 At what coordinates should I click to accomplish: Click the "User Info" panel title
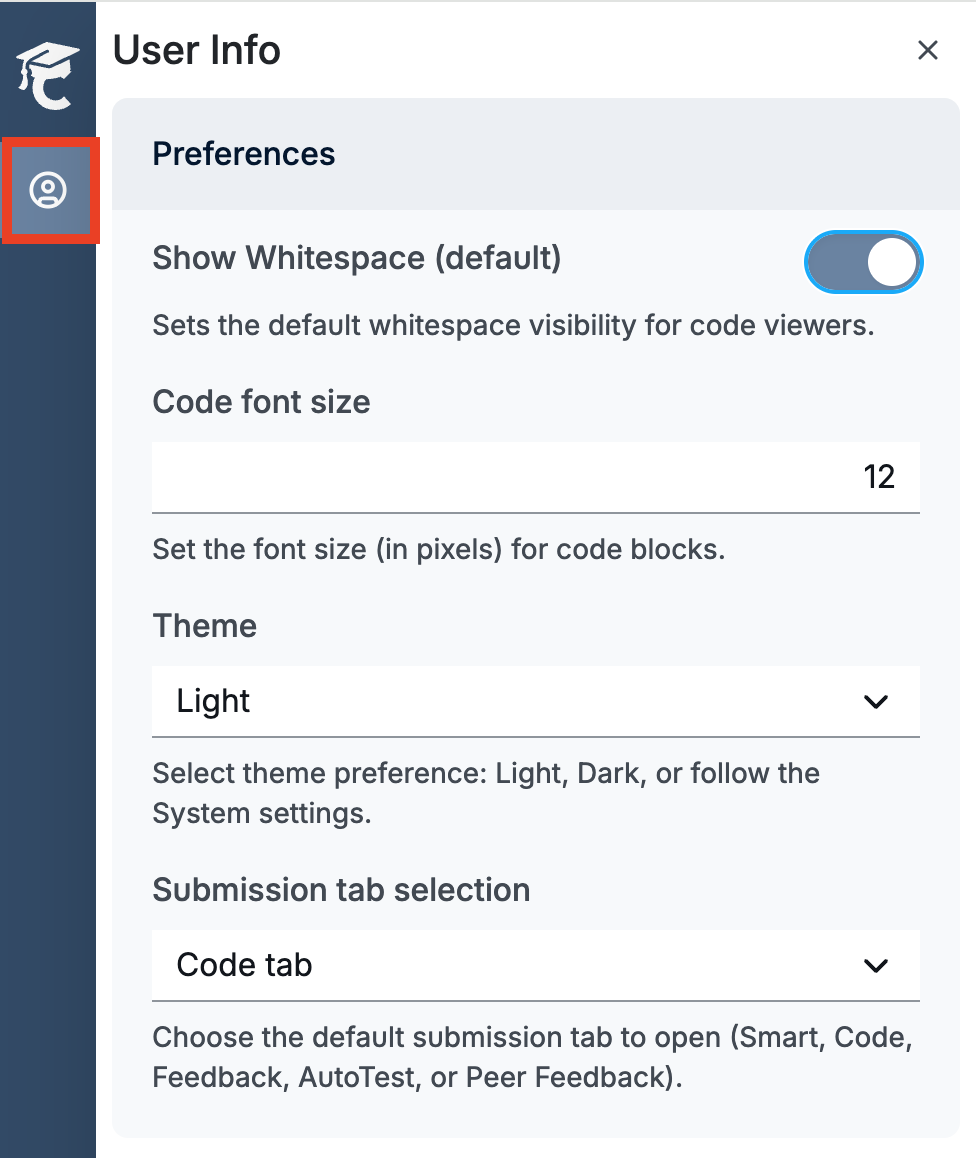pos(197,50)
